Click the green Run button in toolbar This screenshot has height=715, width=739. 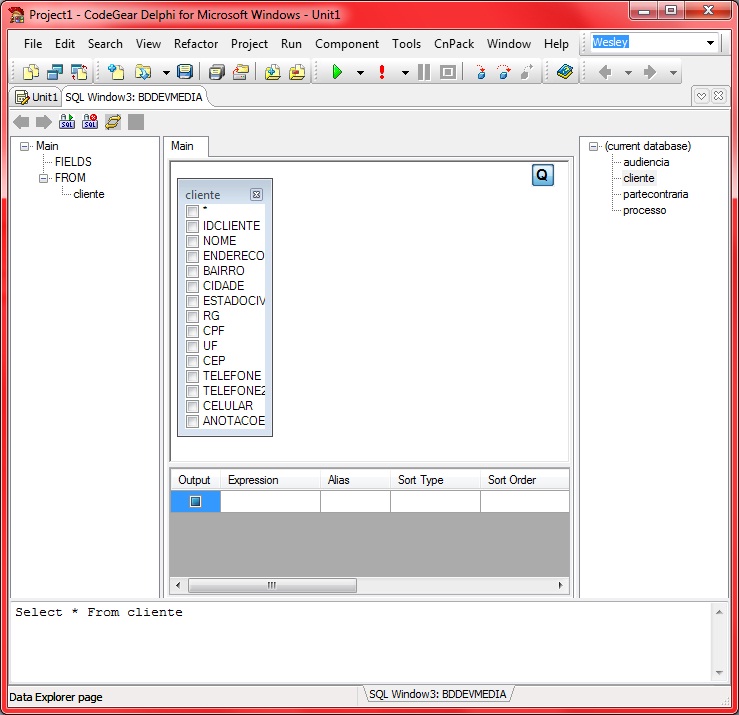337,72
